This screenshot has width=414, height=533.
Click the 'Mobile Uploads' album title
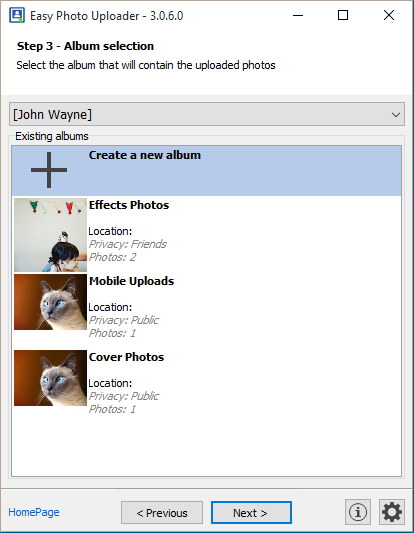pos(132,281)
